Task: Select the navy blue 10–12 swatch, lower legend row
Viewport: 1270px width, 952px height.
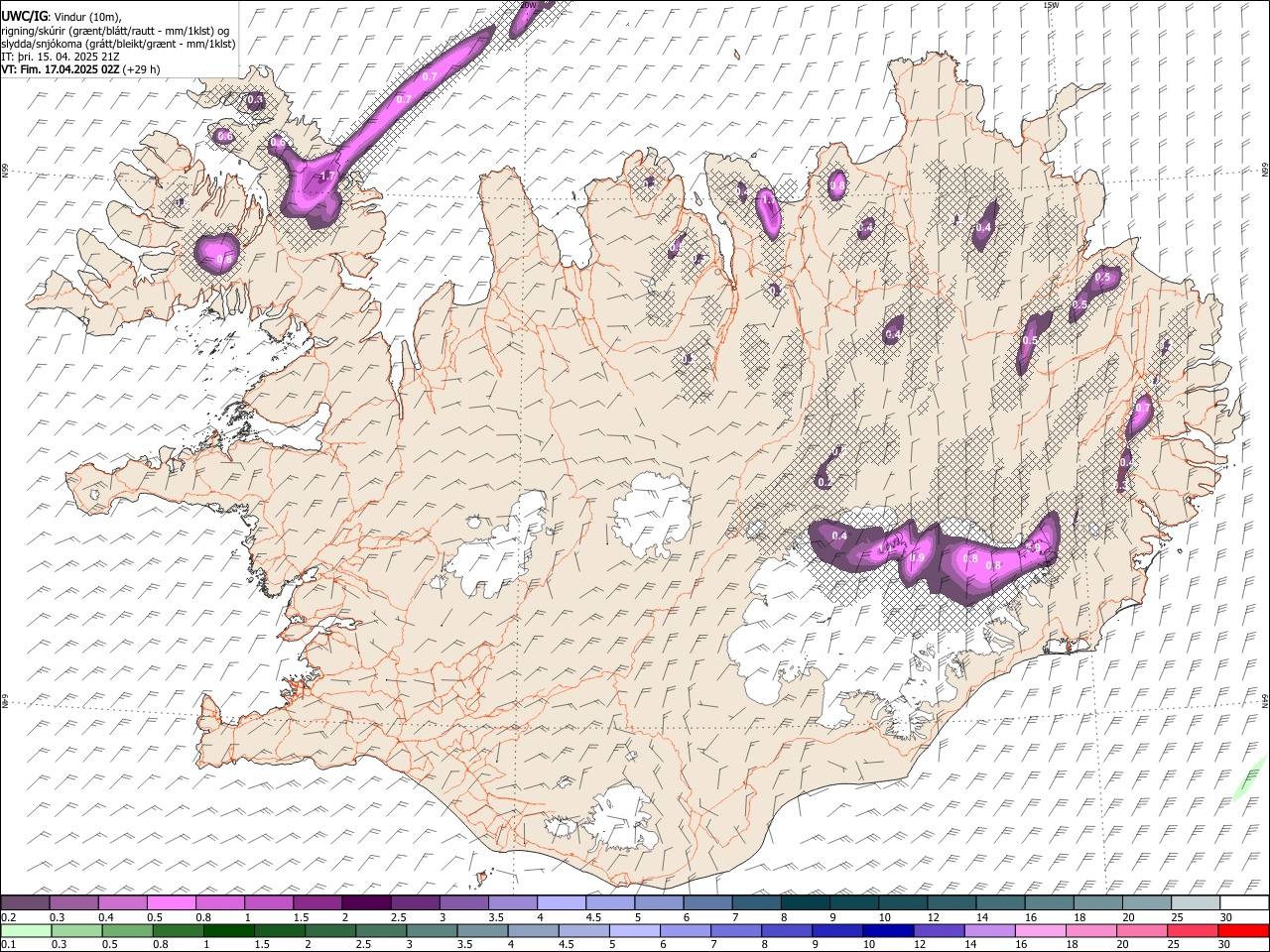Action: pyautogui.click(x=886, y=930)
